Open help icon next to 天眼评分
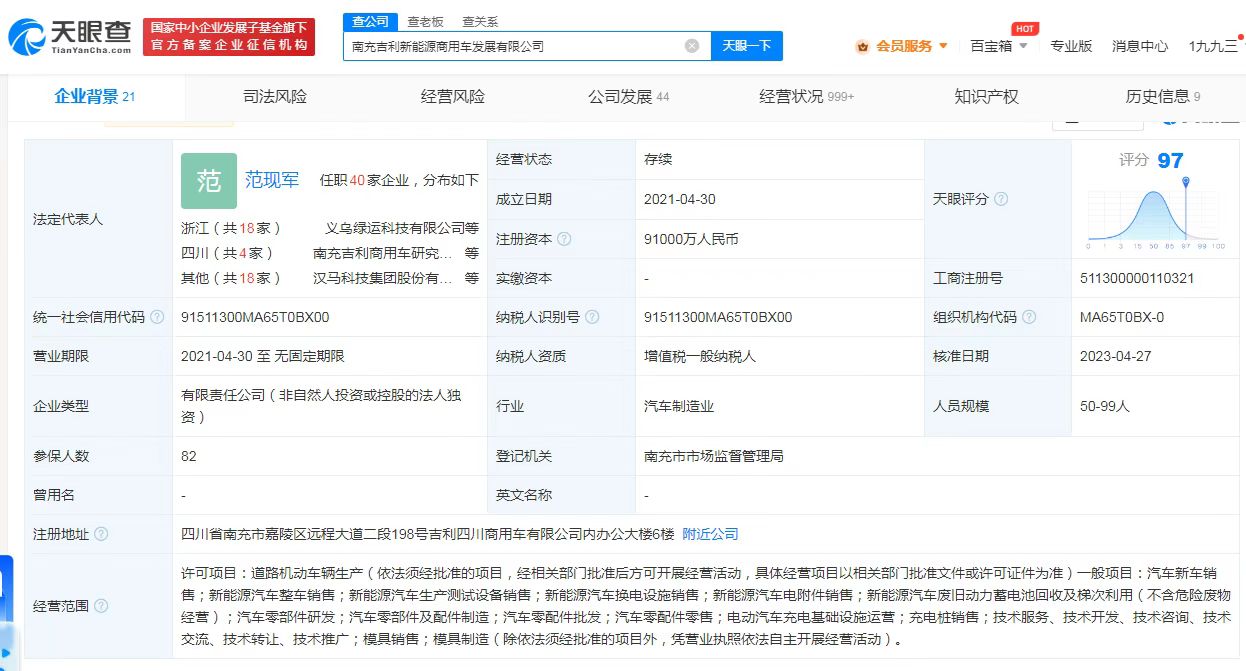Screen dimensions: 1246x671 tap(1001, 199)
